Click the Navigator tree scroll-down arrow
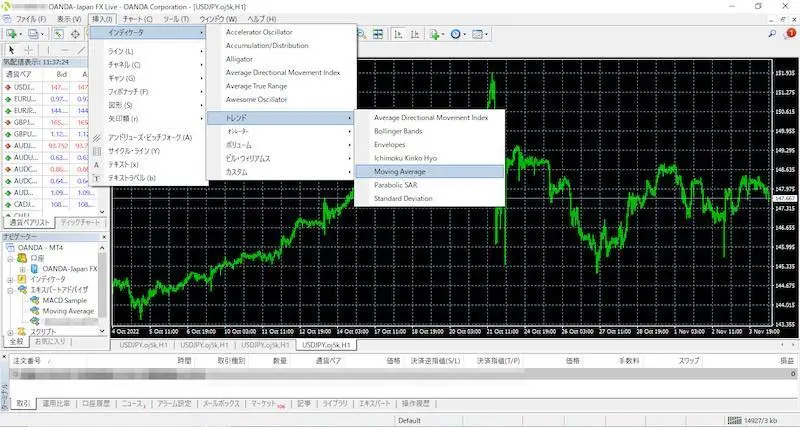 pos(102,331)
